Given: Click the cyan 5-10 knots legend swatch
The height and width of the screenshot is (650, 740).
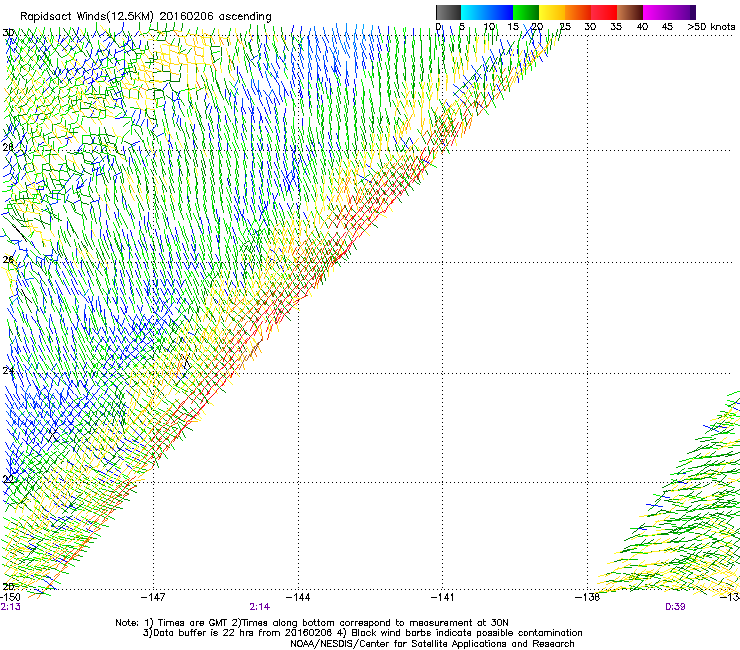Looking at the screenshot, I should (x=473, y=12).
